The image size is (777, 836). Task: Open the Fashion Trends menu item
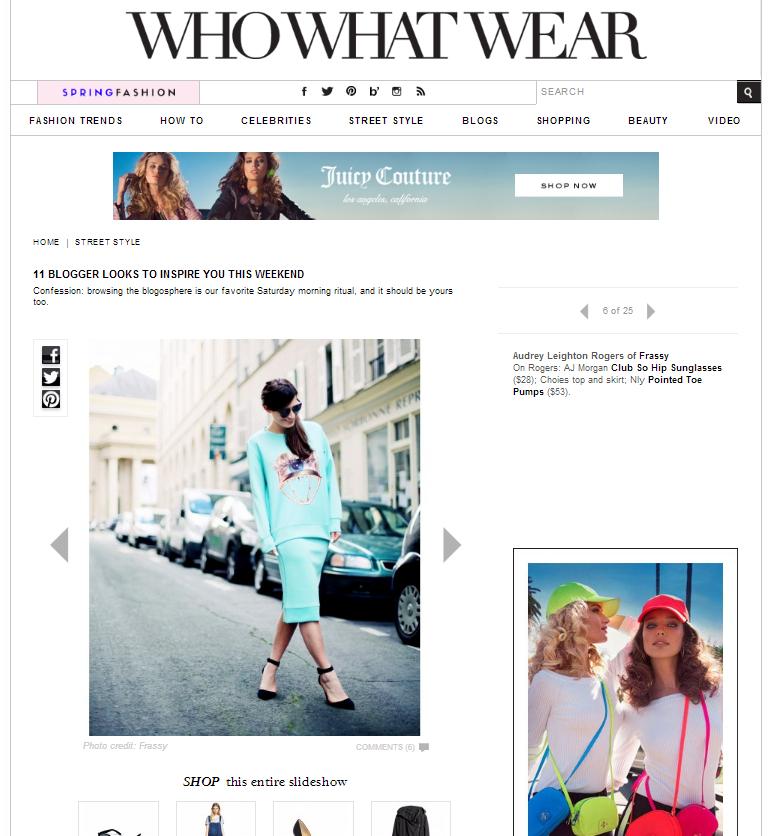point(76,120)
